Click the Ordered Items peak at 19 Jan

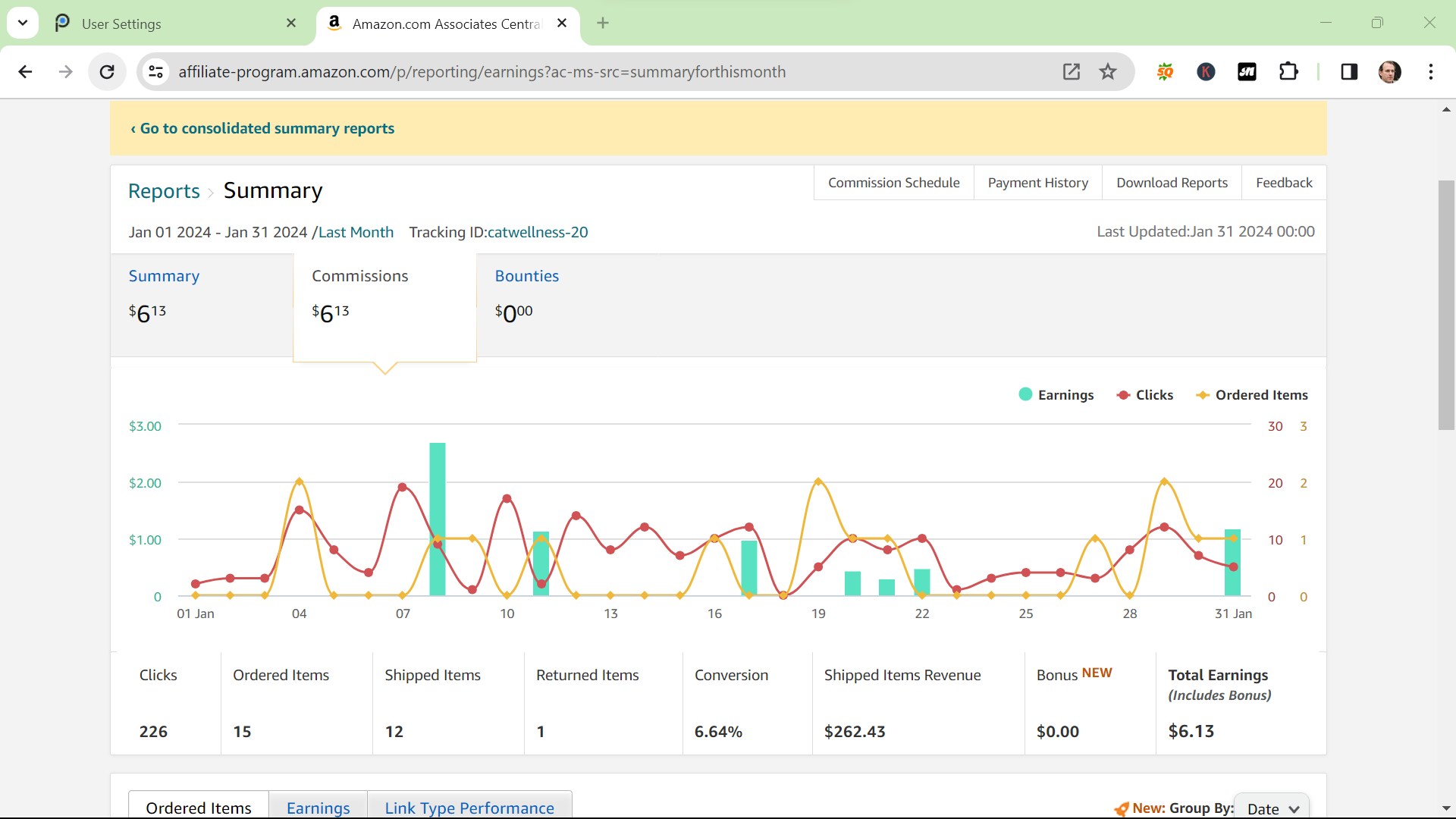tap(818, 482)
